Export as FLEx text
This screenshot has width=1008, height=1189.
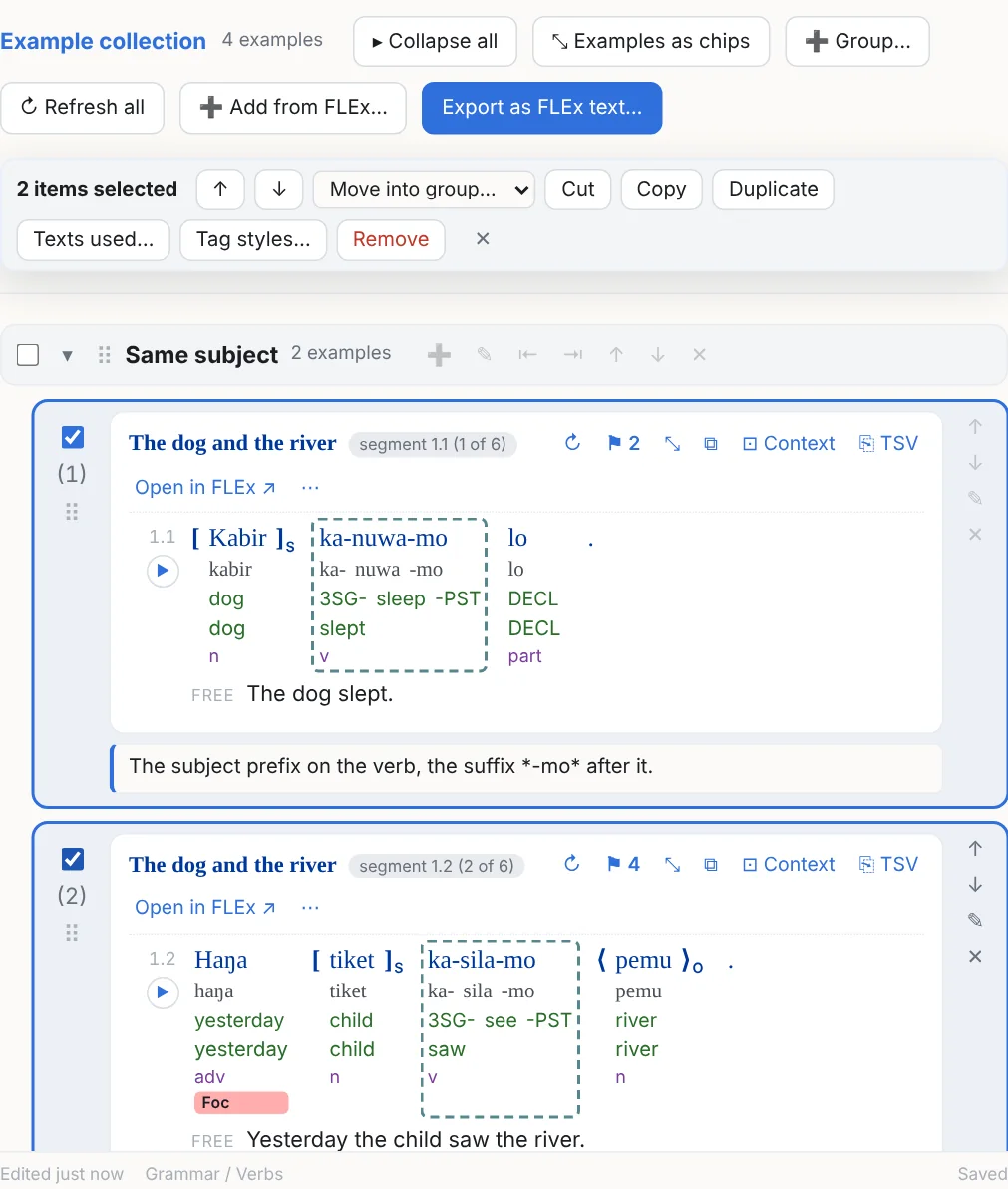pos(542,107)
